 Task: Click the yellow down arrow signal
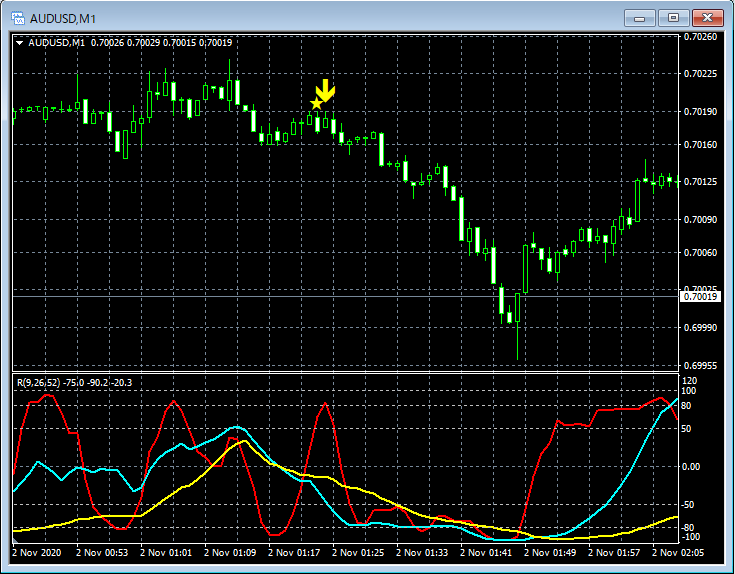coord(326,90)
